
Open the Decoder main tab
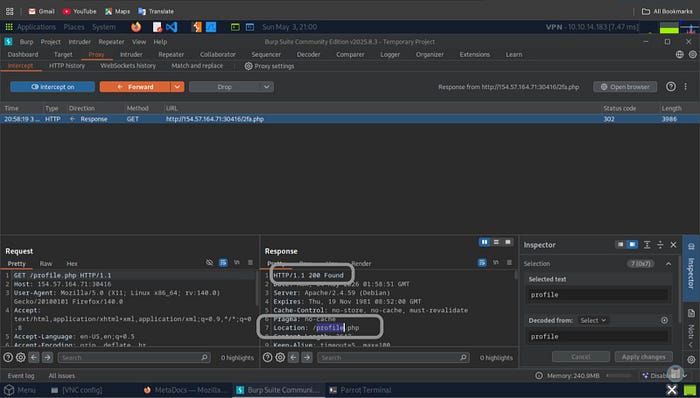[308, 54]
